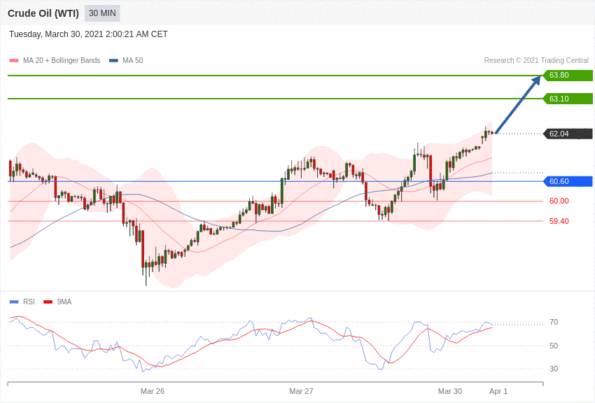Click the green 63.10 resistance price tag
This screenshot has height=403, width=595.
coord(568,99)
